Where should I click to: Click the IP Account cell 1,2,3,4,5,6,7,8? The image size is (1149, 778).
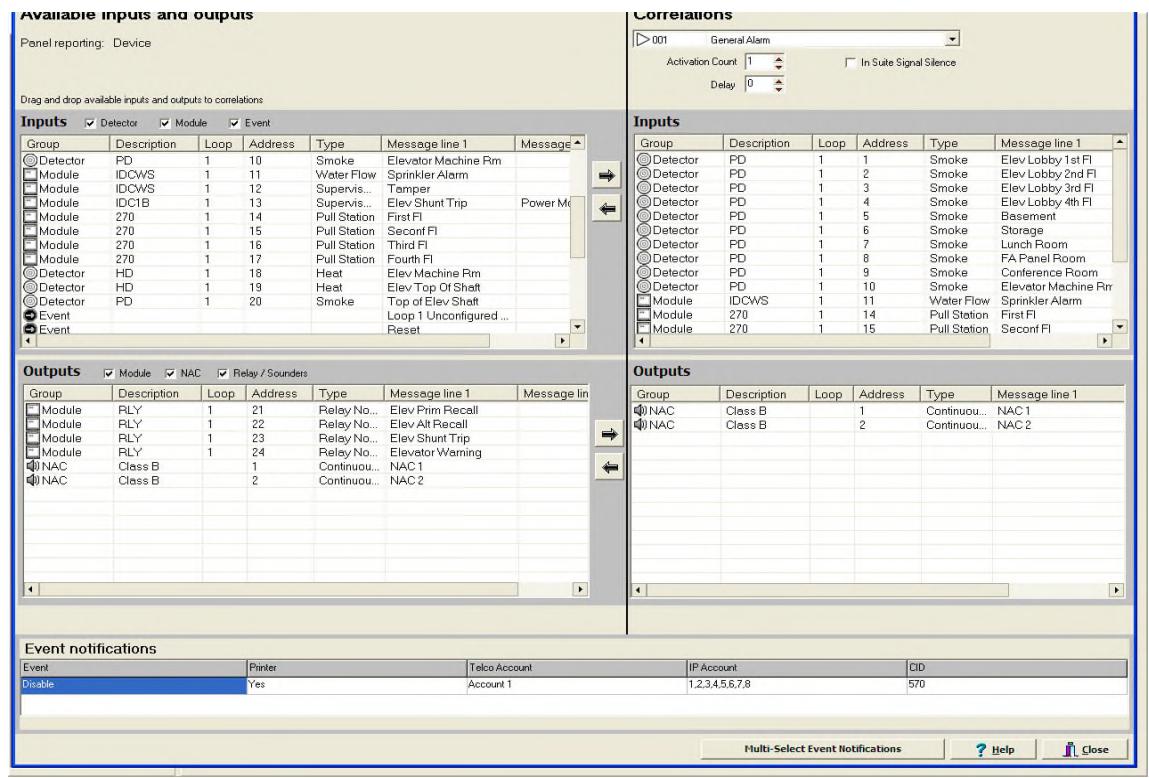pos(797,685)
